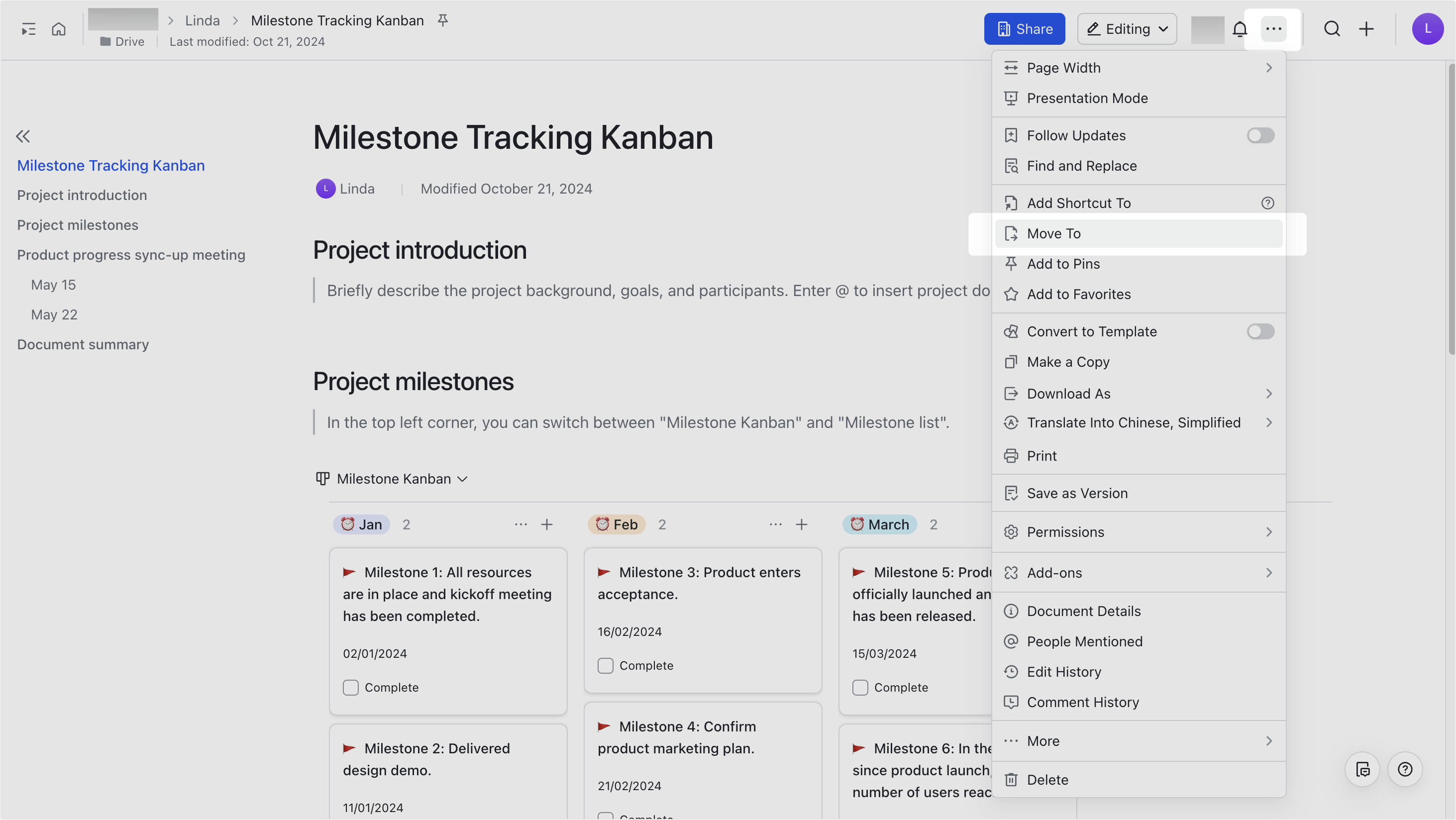Jump to May 22 in outline

pyautogui.click(x=54, y=315)
